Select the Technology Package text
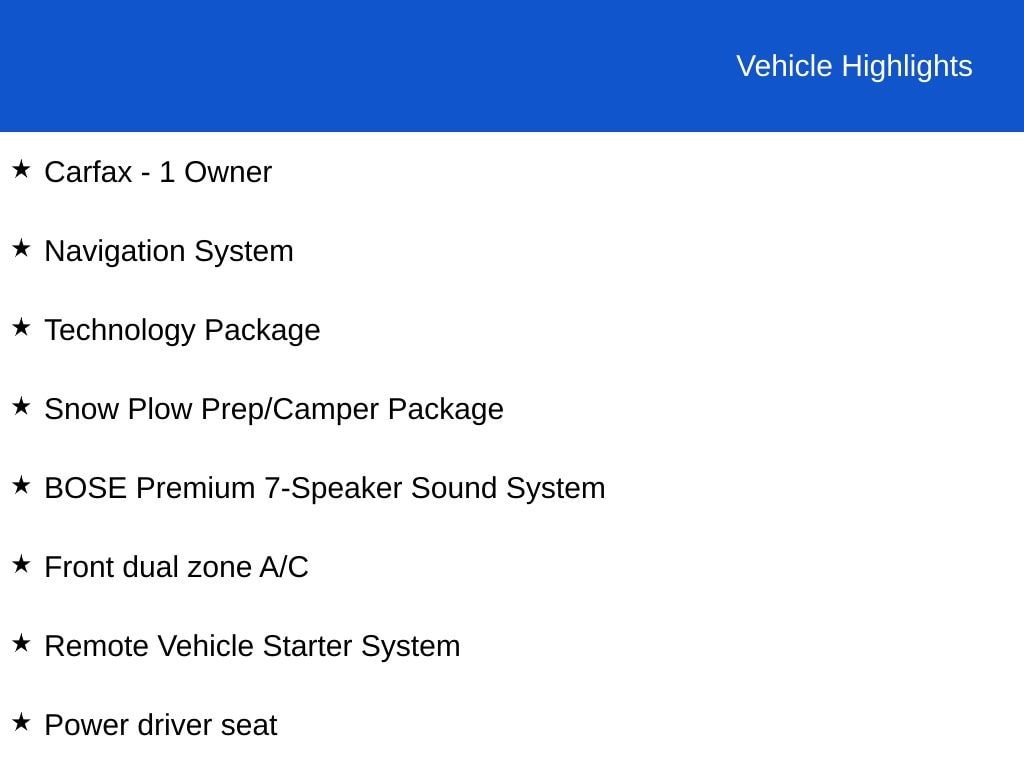 pos(182,330)
